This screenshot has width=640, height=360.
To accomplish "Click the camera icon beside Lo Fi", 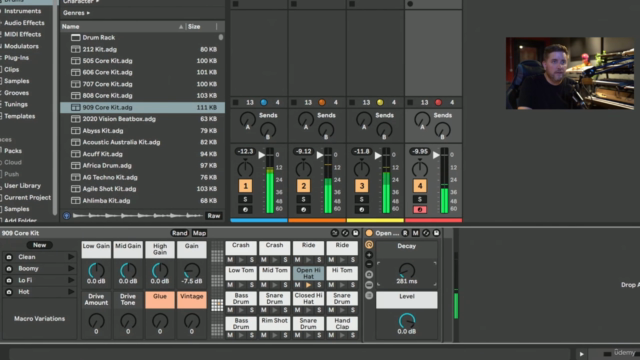I will click(9, 280).
